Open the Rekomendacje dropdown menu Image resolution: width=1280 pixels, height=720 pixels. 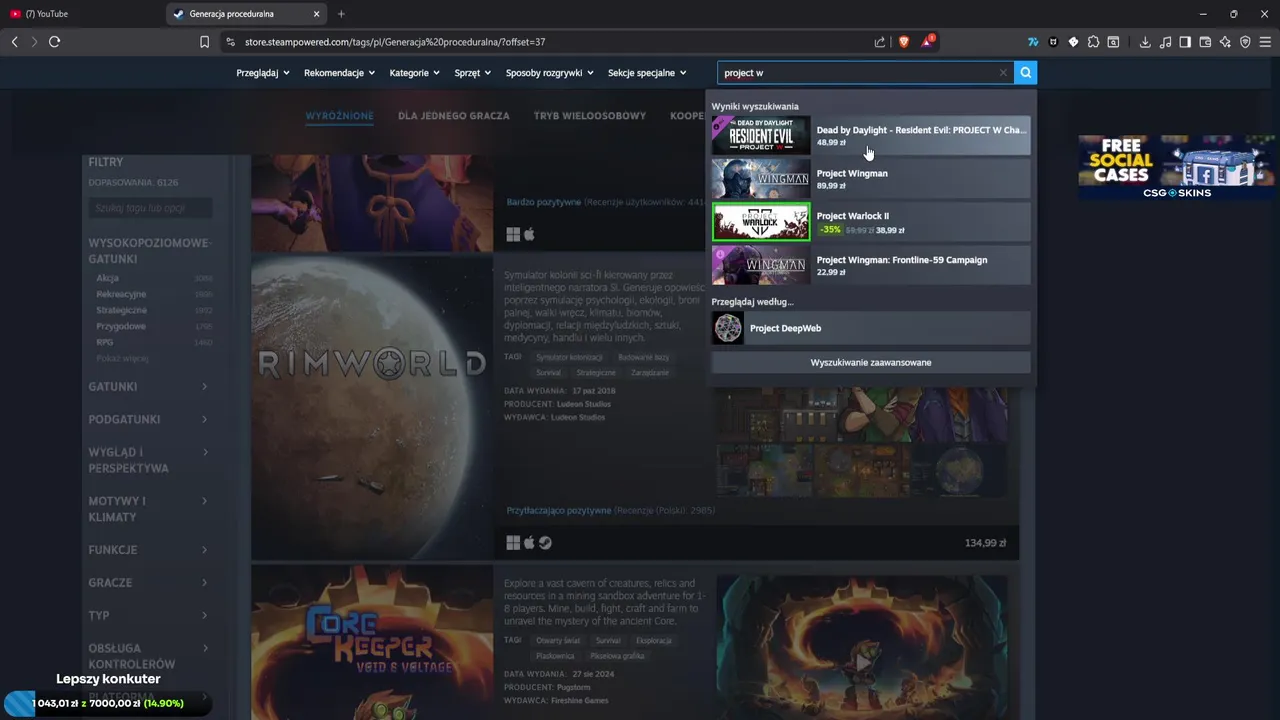(340, 73)
